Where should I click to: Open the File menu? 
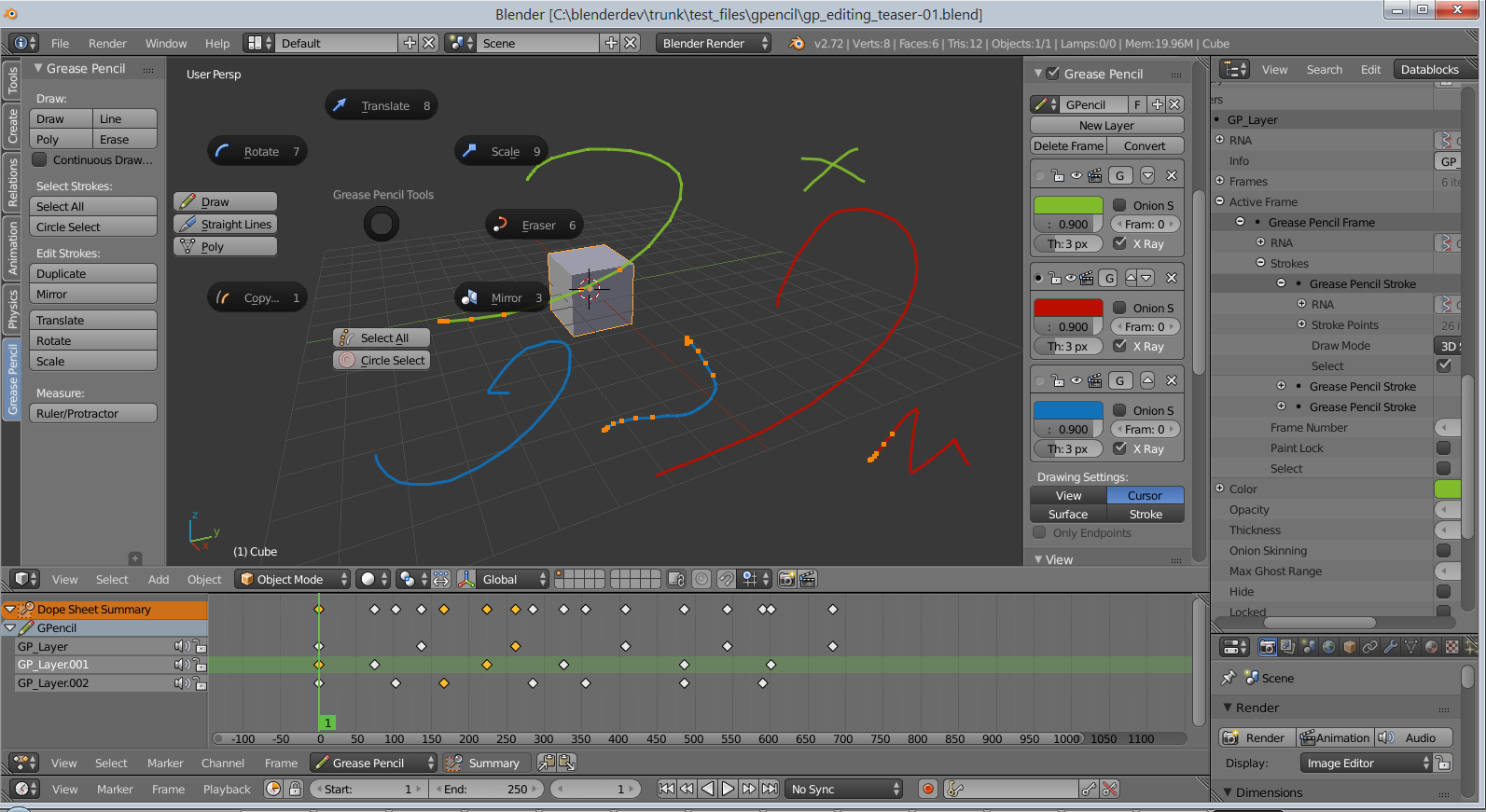[x=60, y=43]
